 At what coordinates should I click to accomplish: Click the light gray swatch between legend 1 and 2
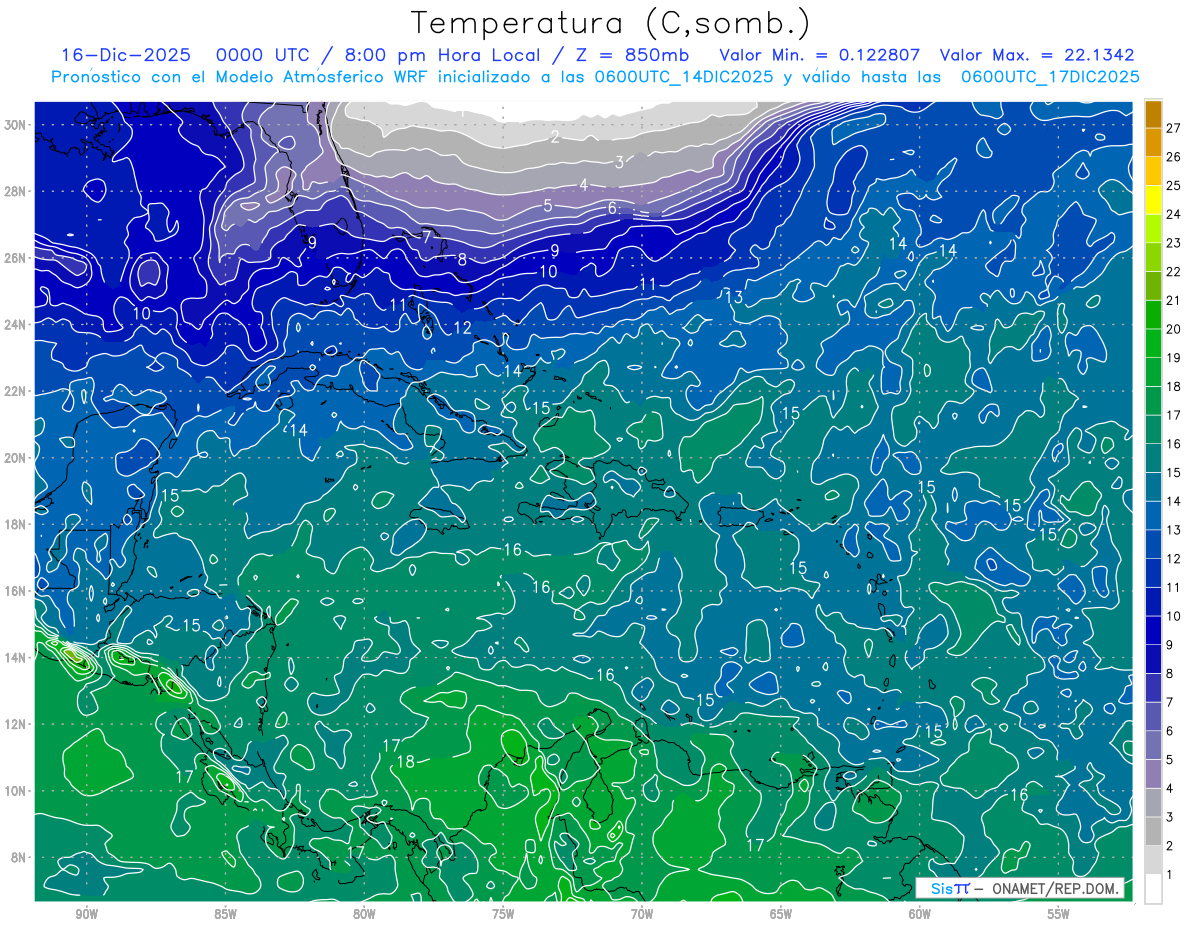click(1153, 859)
